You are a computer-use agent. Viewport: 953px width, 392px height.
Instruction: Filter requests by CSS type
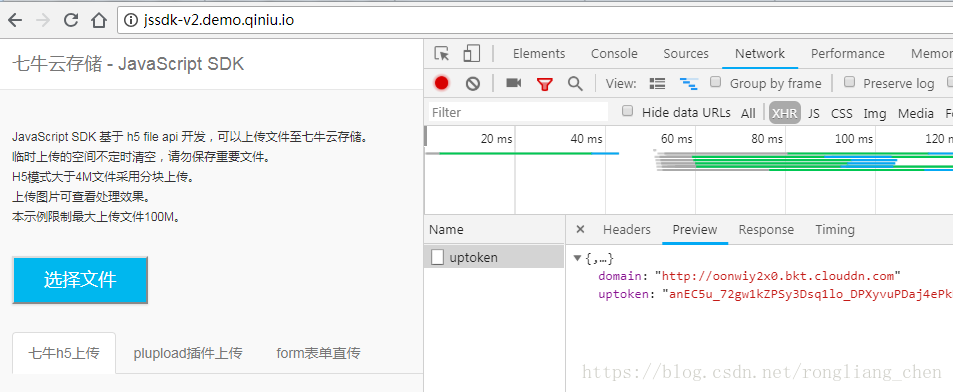click(842, 113)
